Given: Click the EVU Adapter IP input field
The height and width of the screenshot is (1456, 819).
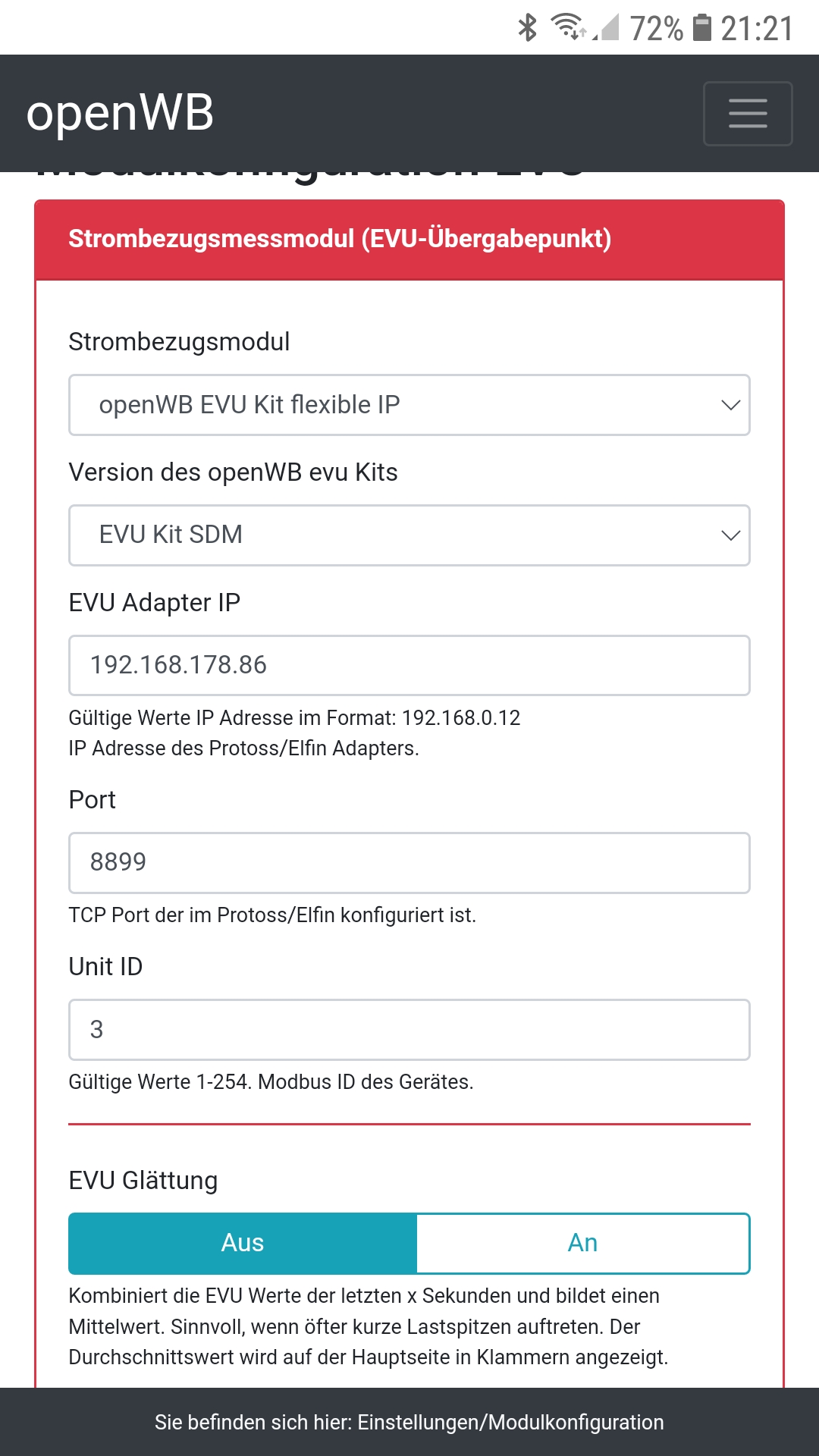Looking at the screenshot, I should 409,665.
